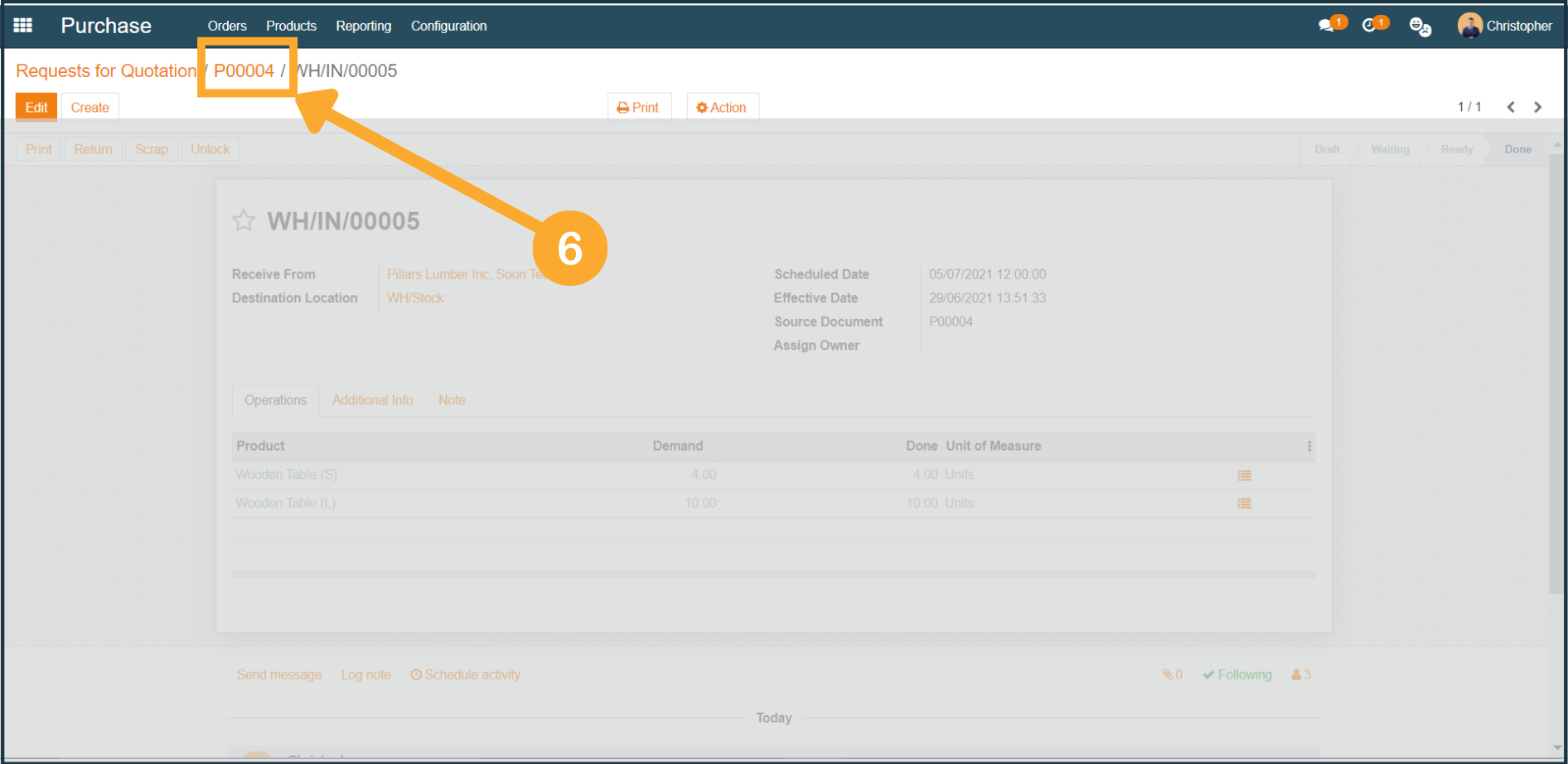Go to P00004 in the breadcrumb
Image resolution: width=1568 pixels, height=764 pixels.
(244, 71)
